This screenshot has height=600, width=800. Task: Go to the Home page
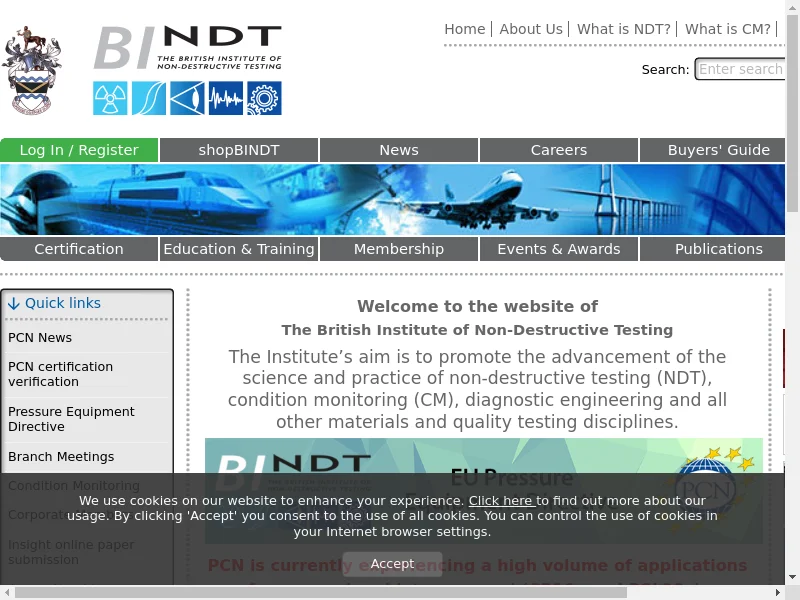tap(465, 29)
